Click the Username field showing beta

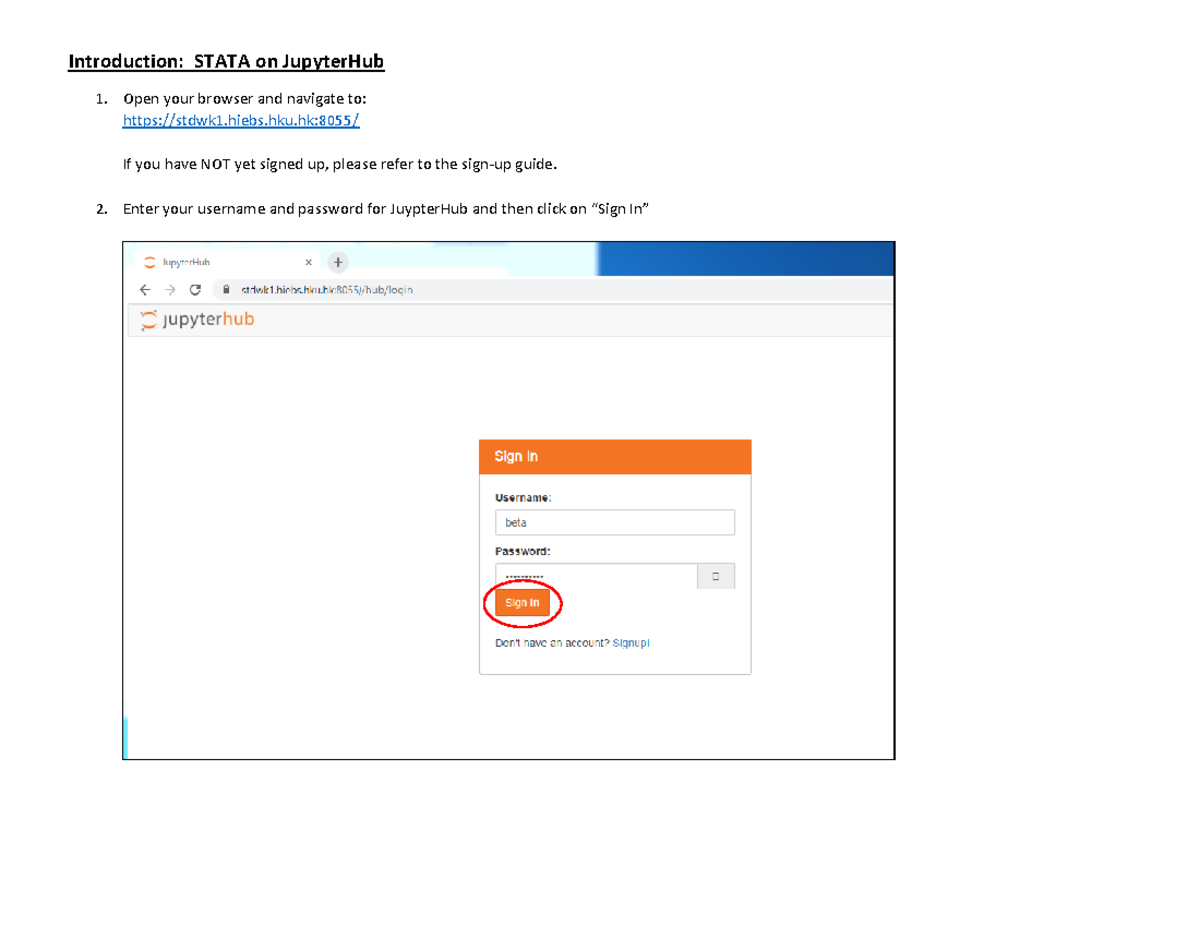pos(615,522)
